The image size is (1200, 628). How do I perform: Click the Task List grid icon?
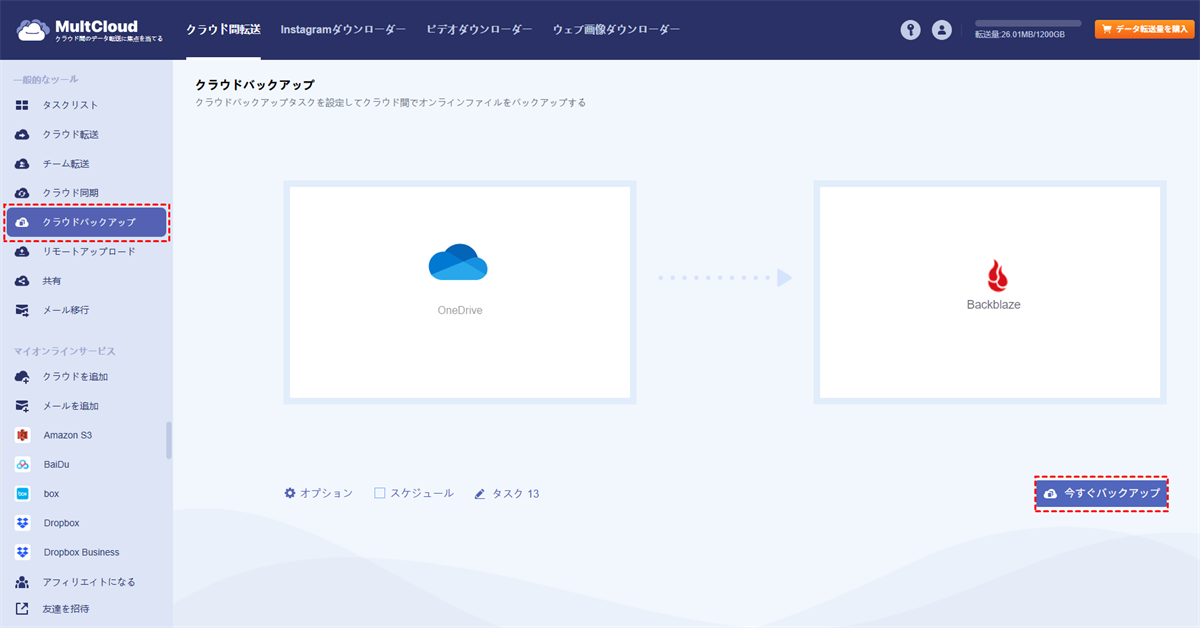(x=22, y=105)
